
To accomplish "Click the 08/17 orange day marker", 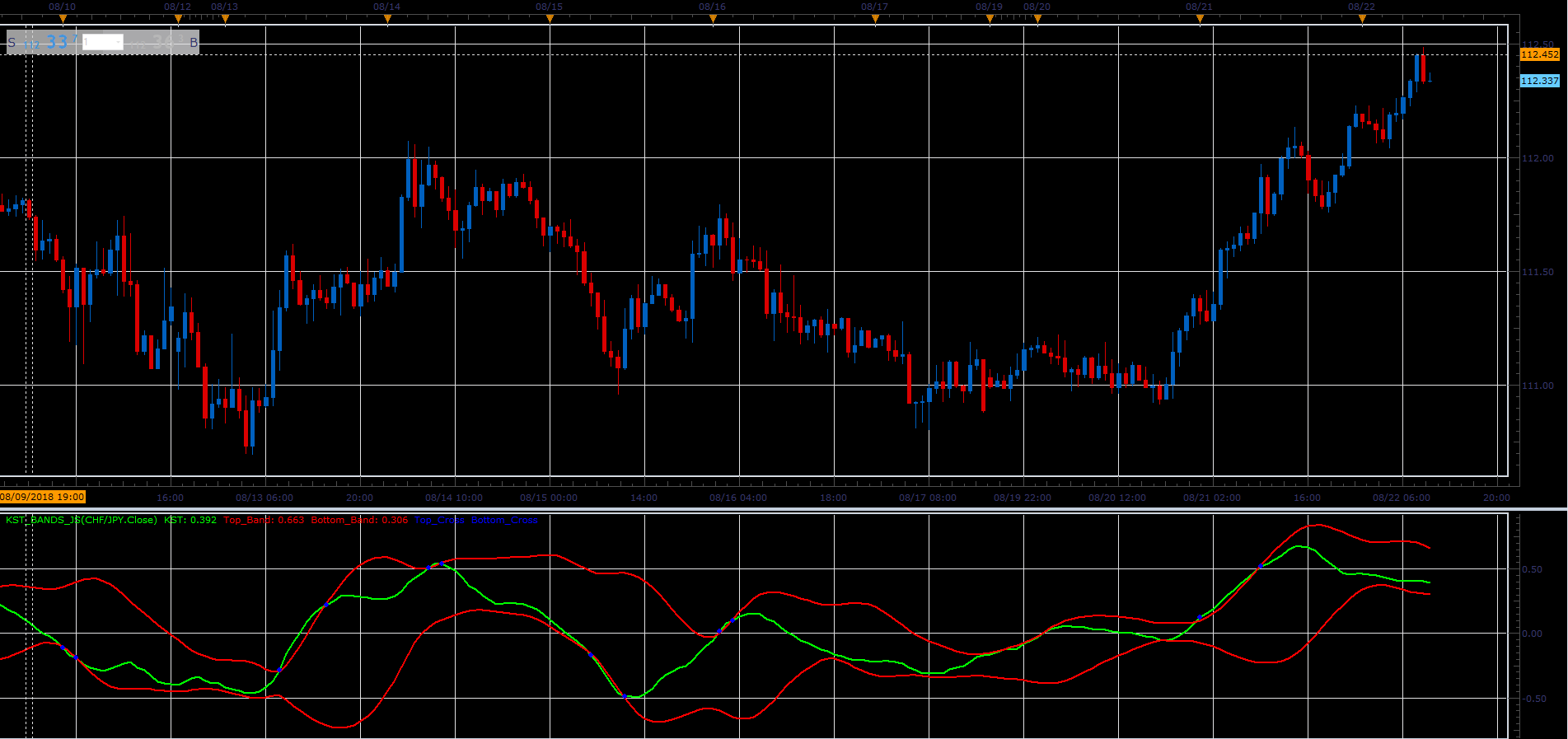I will [x=875, y=19].
